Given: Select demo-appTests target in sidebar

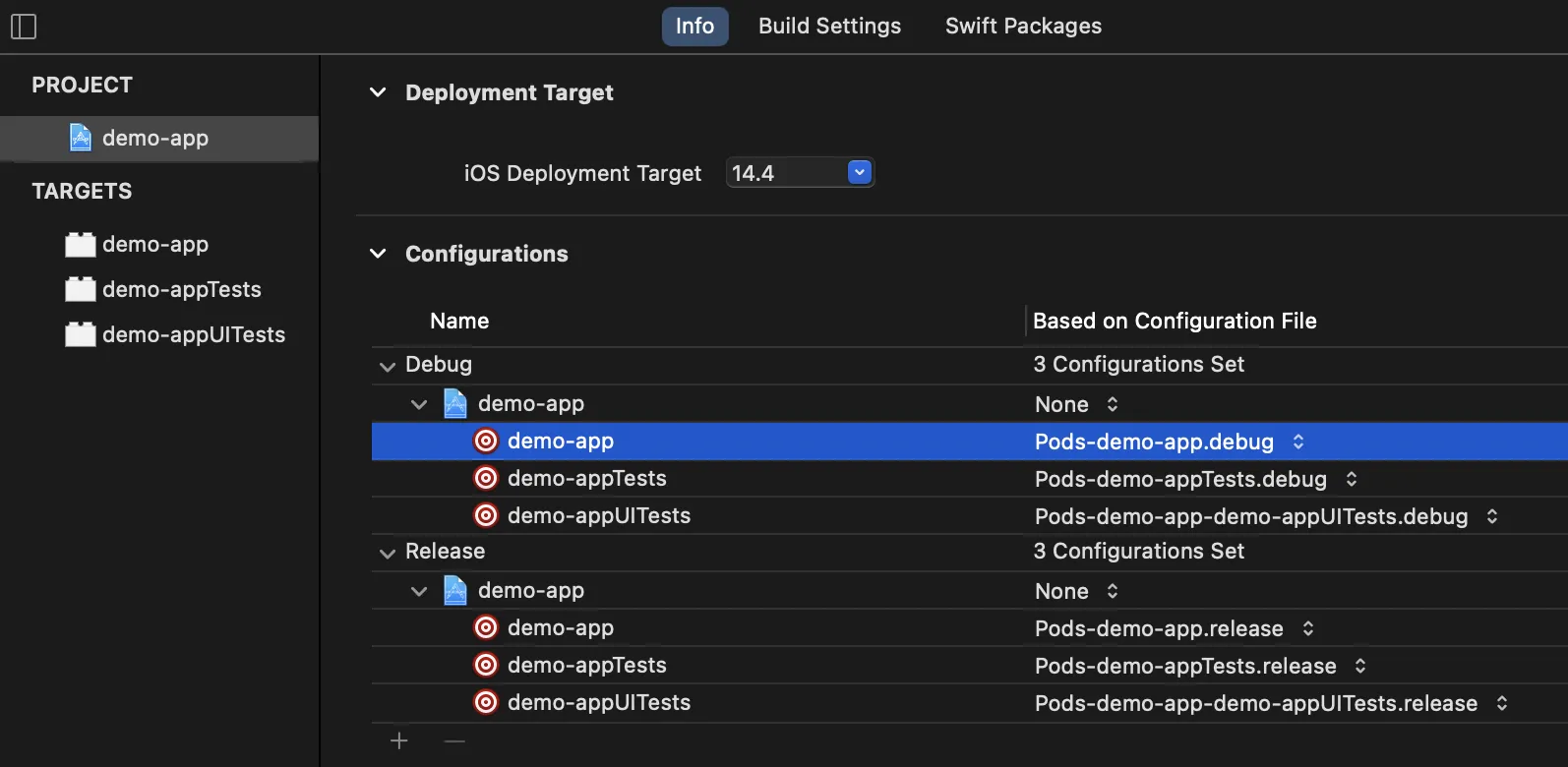Looking at the screenshot, I should tap(181, 290).
